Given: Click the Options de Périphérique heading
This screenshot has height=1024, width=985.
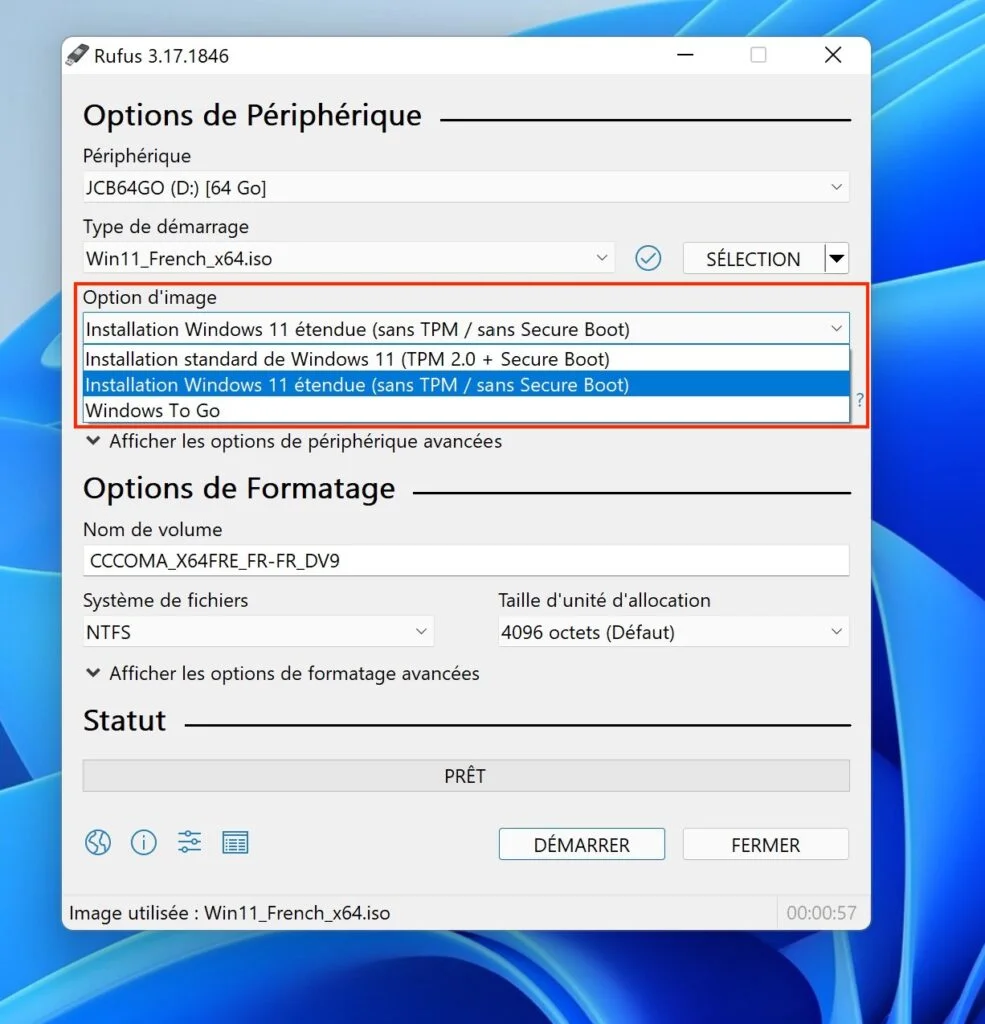Looking at the screenshot, I should point(252,115).
